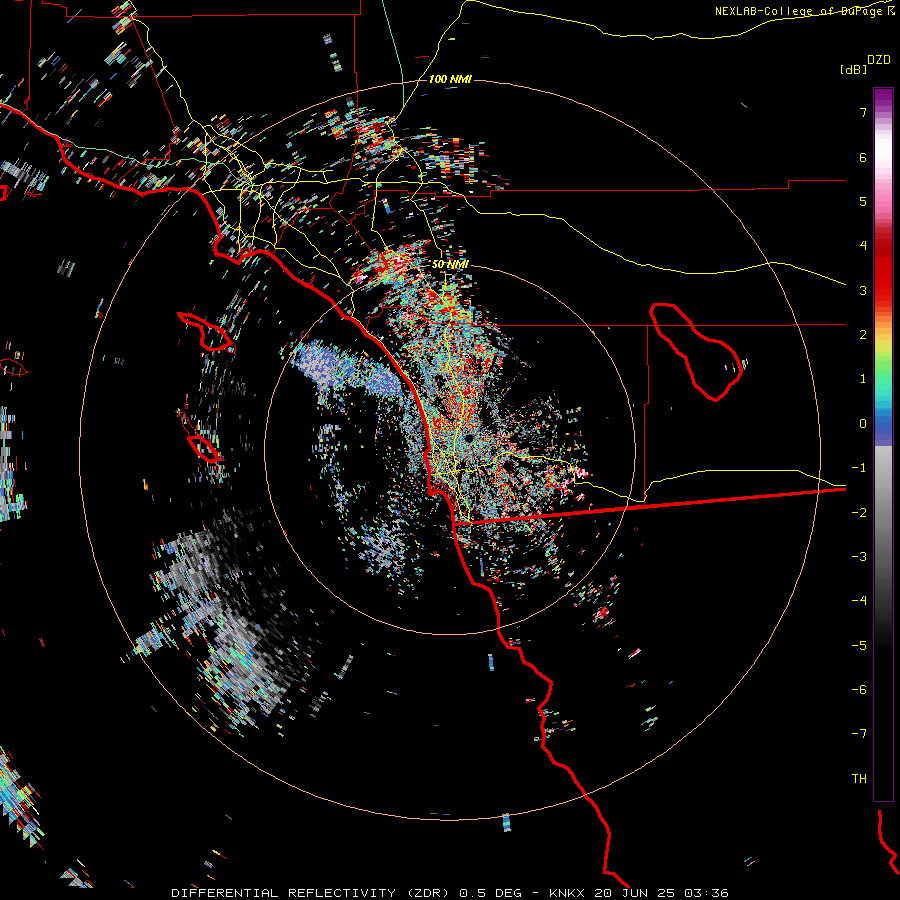Click the "2" value on the color scale

[x=863, y=335]
